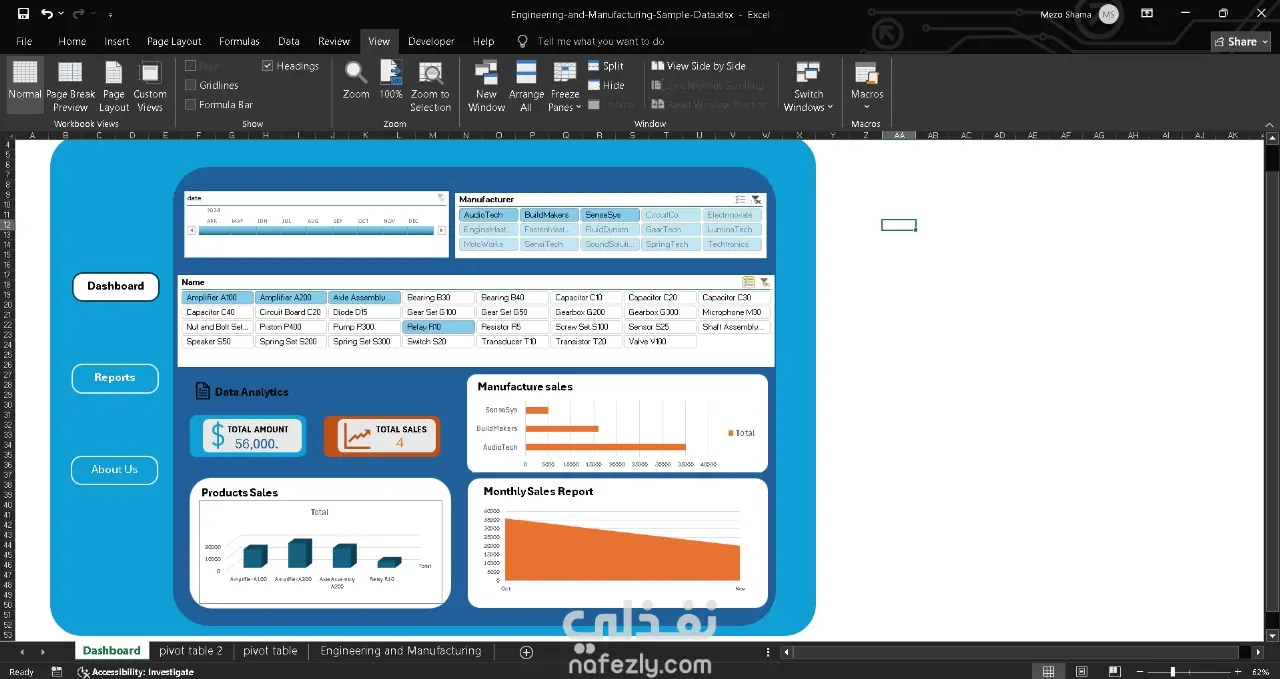Image resolution: width=1280 pixels, height=679 pixels.
Task: Switch to pivot table 2 sheet
Action: [x=191, y=651]
